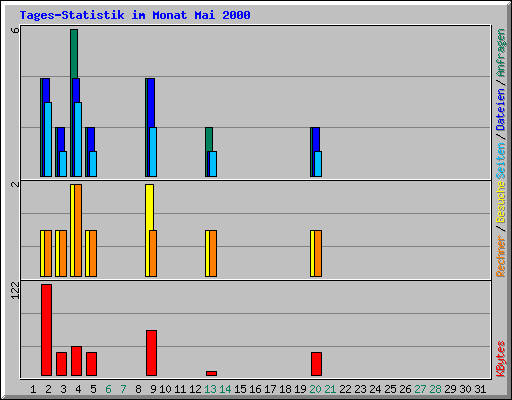
Task: Click the day label '25' on the x-axis
Action: point(390,389)
